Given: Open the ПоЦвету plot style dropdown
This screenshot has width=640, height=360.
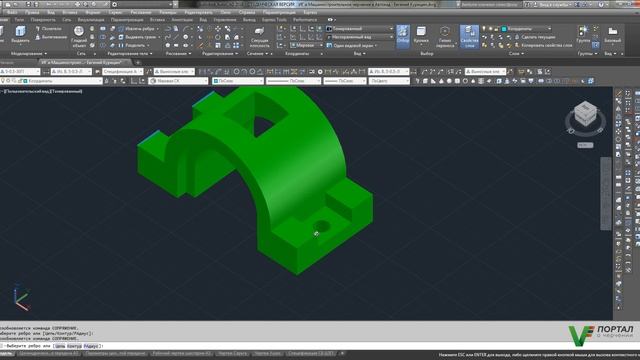Looking at the screenshot, I should point(389,81).
